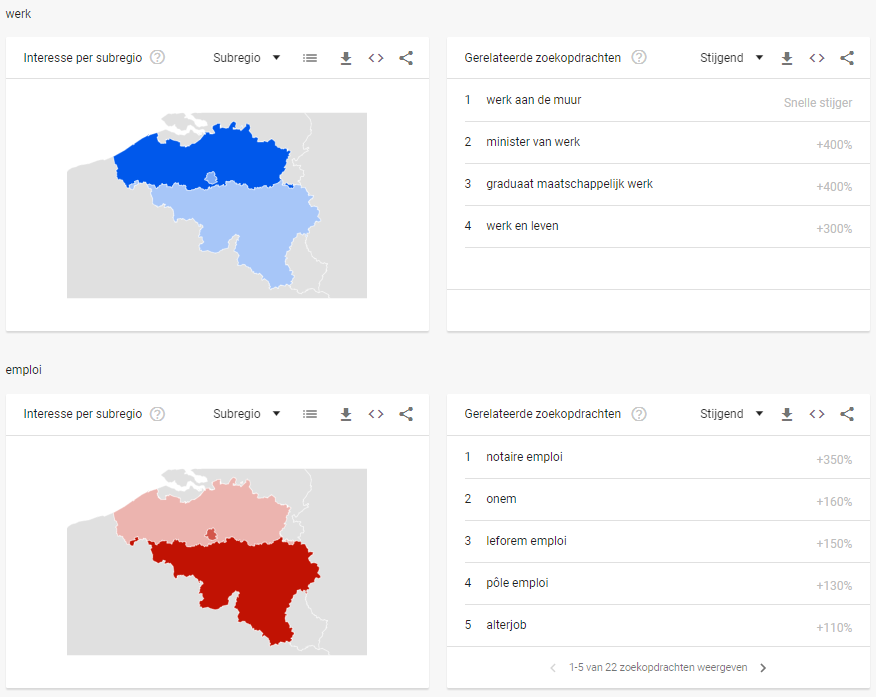Open Subregio dropdown in emploi card
Screen dimensions: 876x697
246,414
